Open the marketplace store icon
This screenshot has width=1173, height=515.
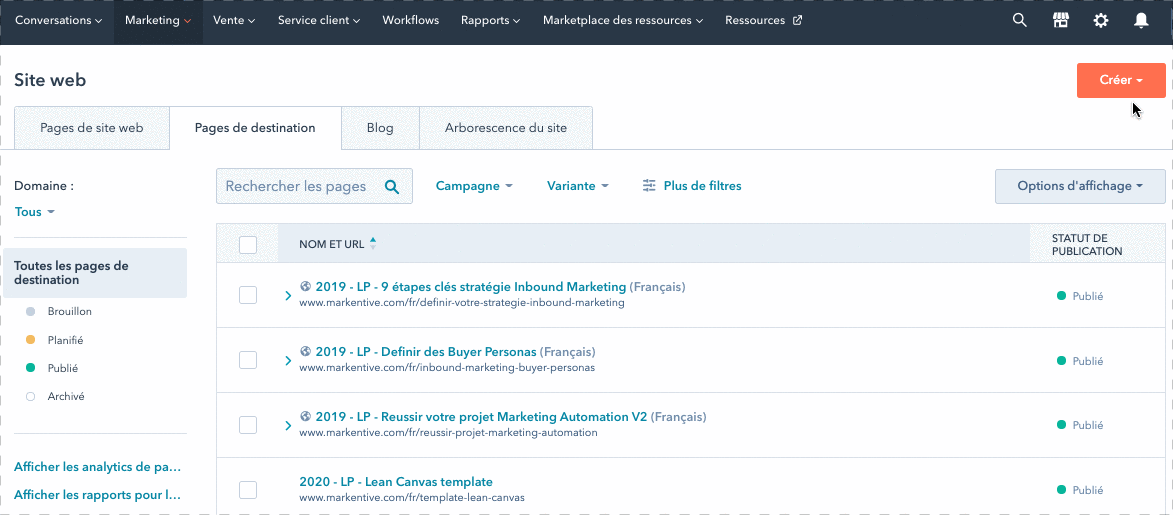1060,21
